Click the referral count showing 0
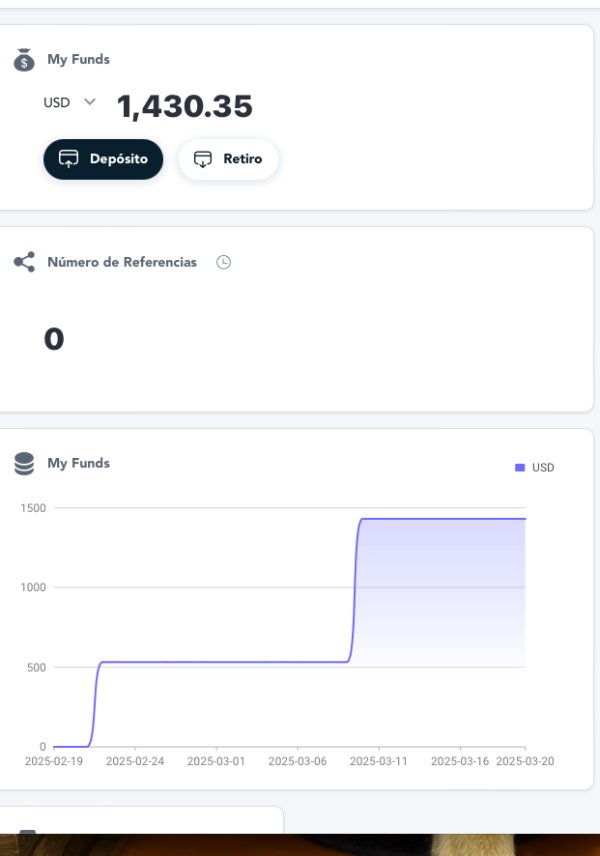Screen dimensions: 600x856 (54, 340)
